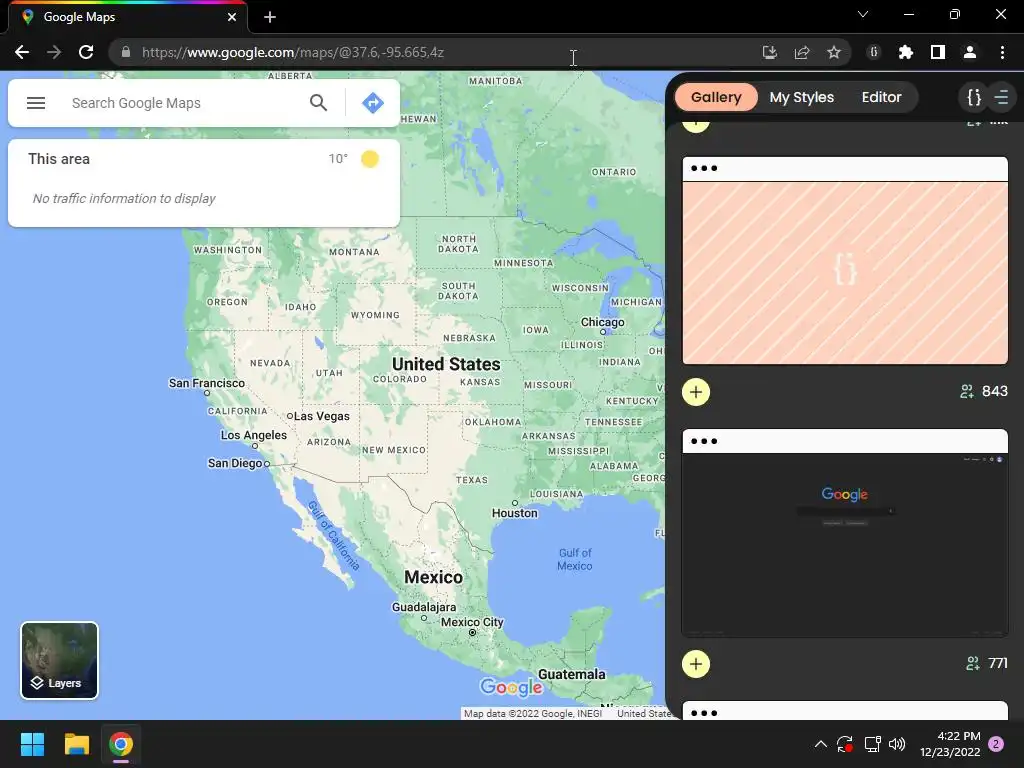
Task: Switch to the Editor tab
Action: tap(881, 97)
